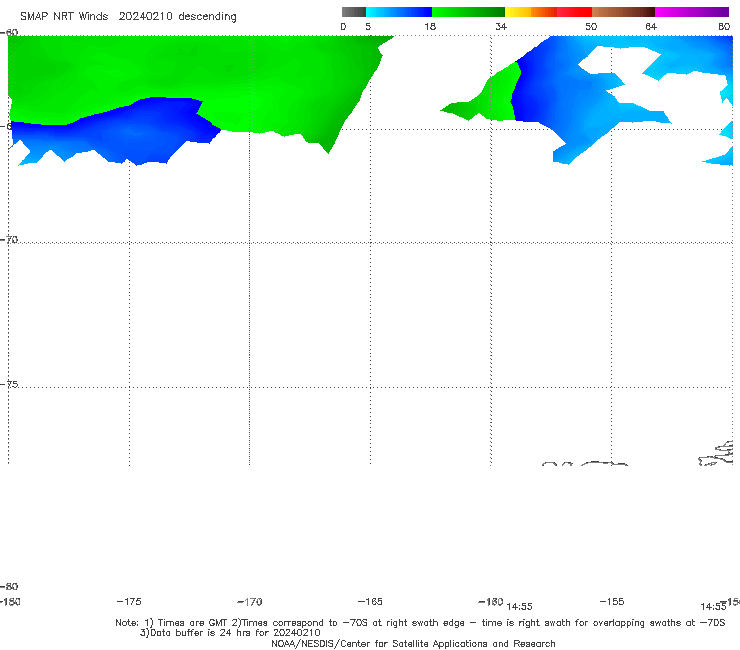Click the '5' color scale label
This screenshot has height=650, width=740.
(x=368, y=26)
